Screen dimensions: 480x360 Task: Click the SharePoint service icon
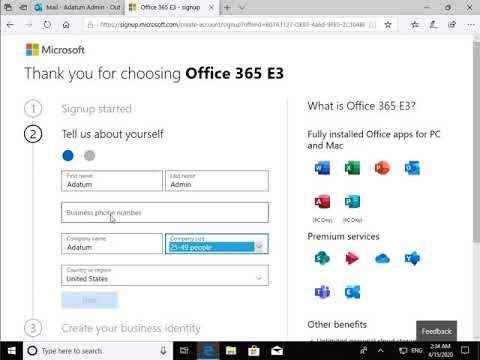click(322, 258)
